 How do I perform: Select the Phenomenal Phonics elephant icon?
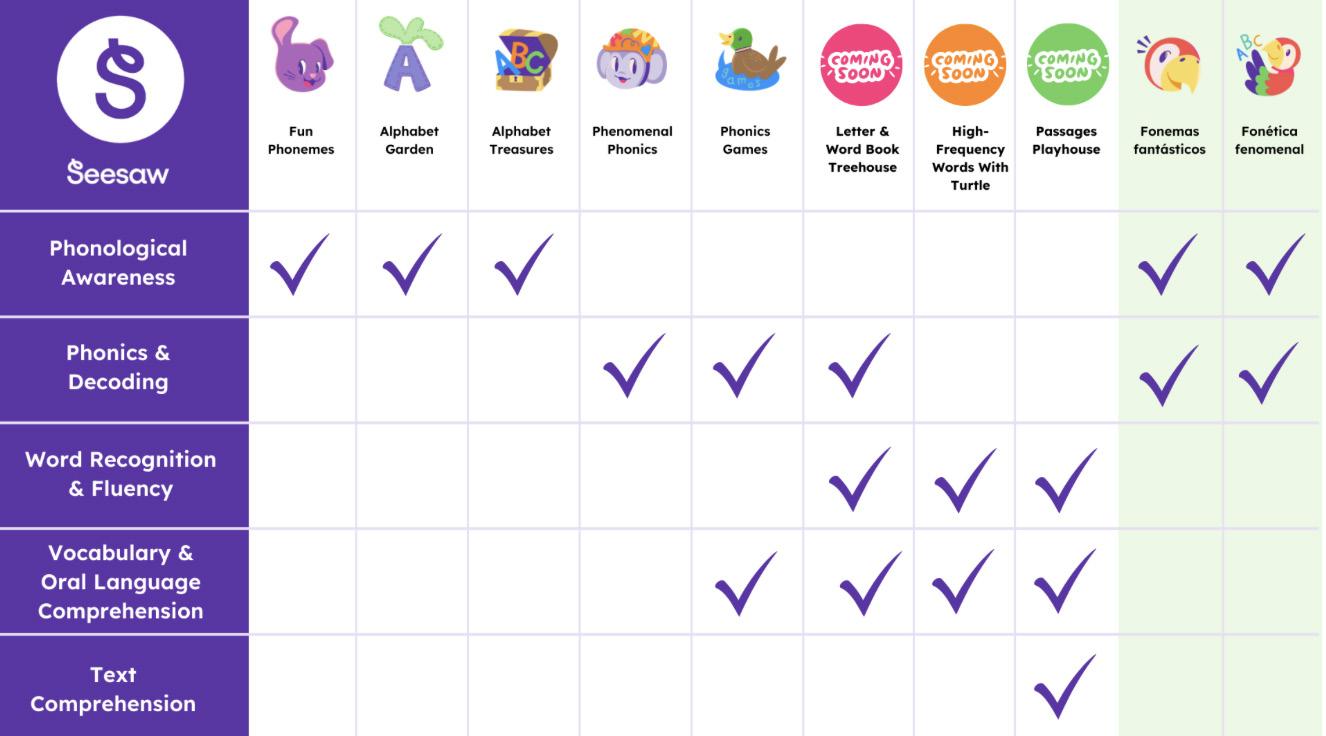pos(632,59)
